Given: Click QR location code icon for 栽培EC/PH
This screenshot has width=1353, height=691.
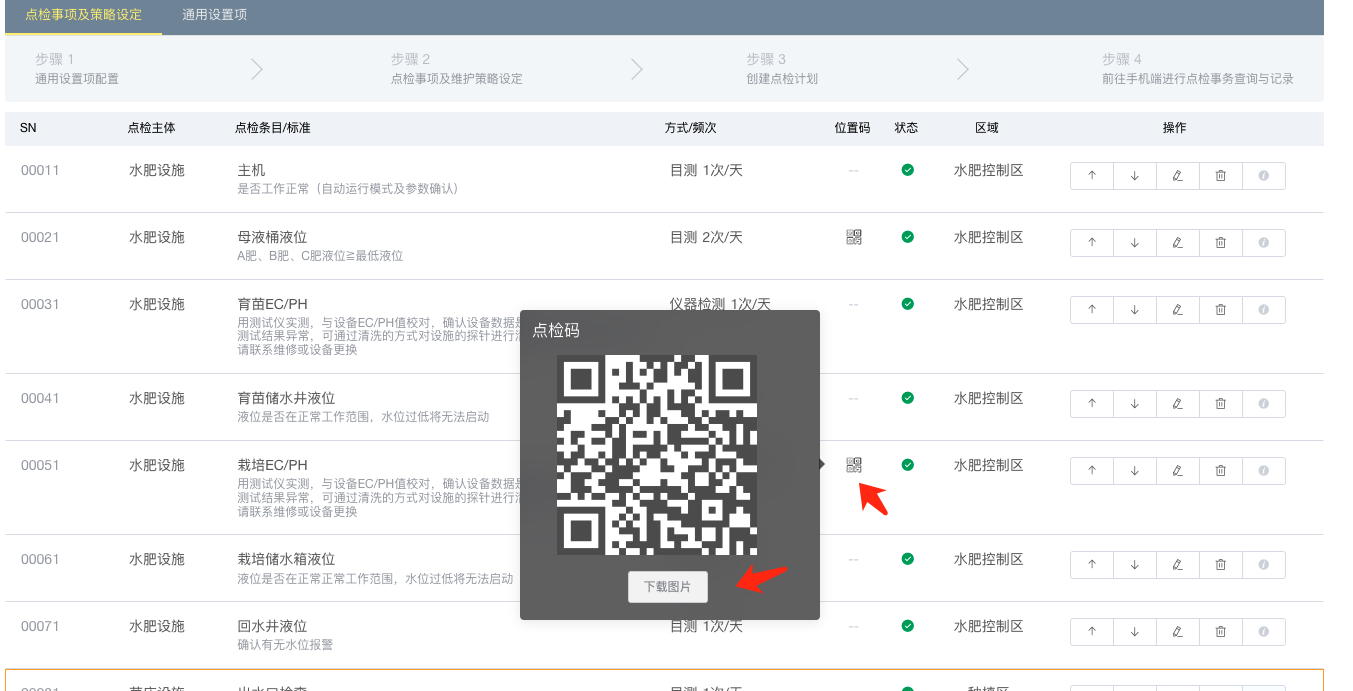Looking at the screenshot, I should tap(853, 465).
